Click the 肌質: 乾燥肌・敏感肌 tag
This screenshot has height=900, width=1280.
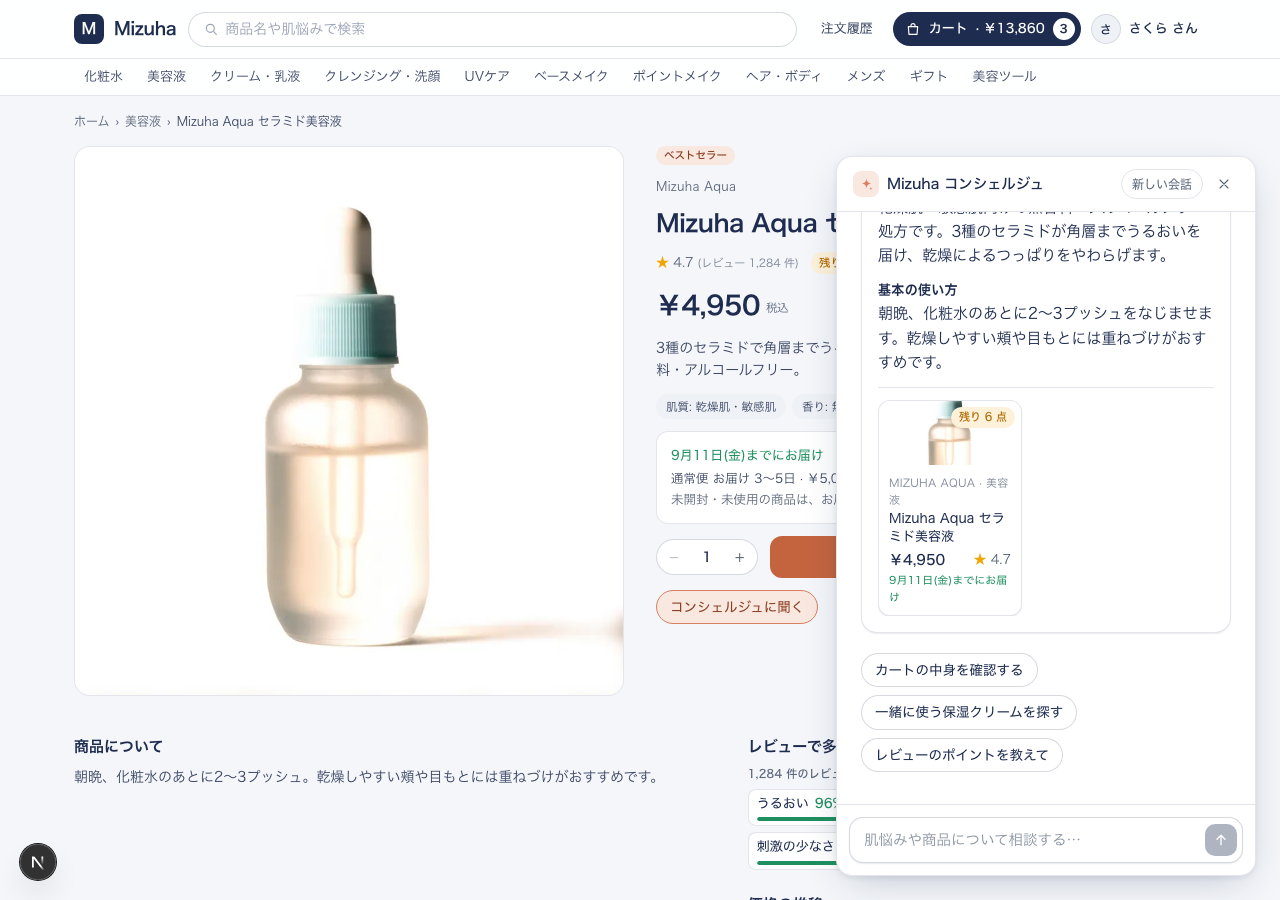pyautogui.click(x=721, y=407)
